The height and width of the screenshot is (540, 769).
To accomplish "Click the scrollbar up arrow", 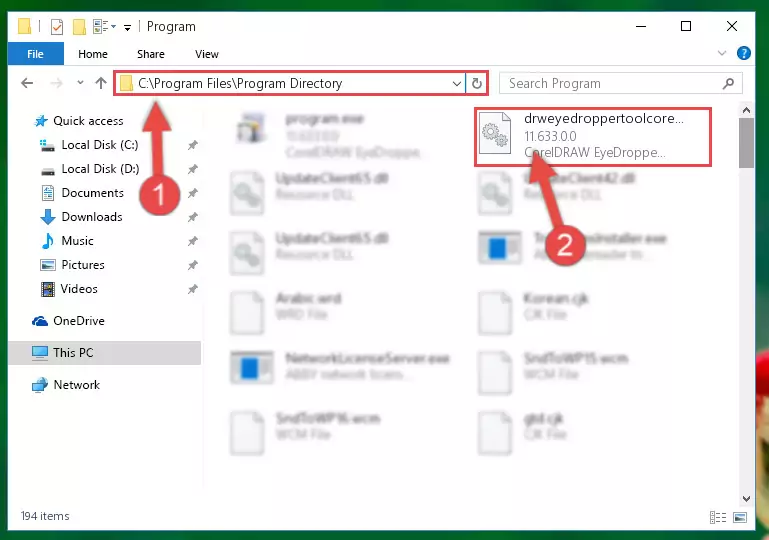I will click(x=746, y=110).
